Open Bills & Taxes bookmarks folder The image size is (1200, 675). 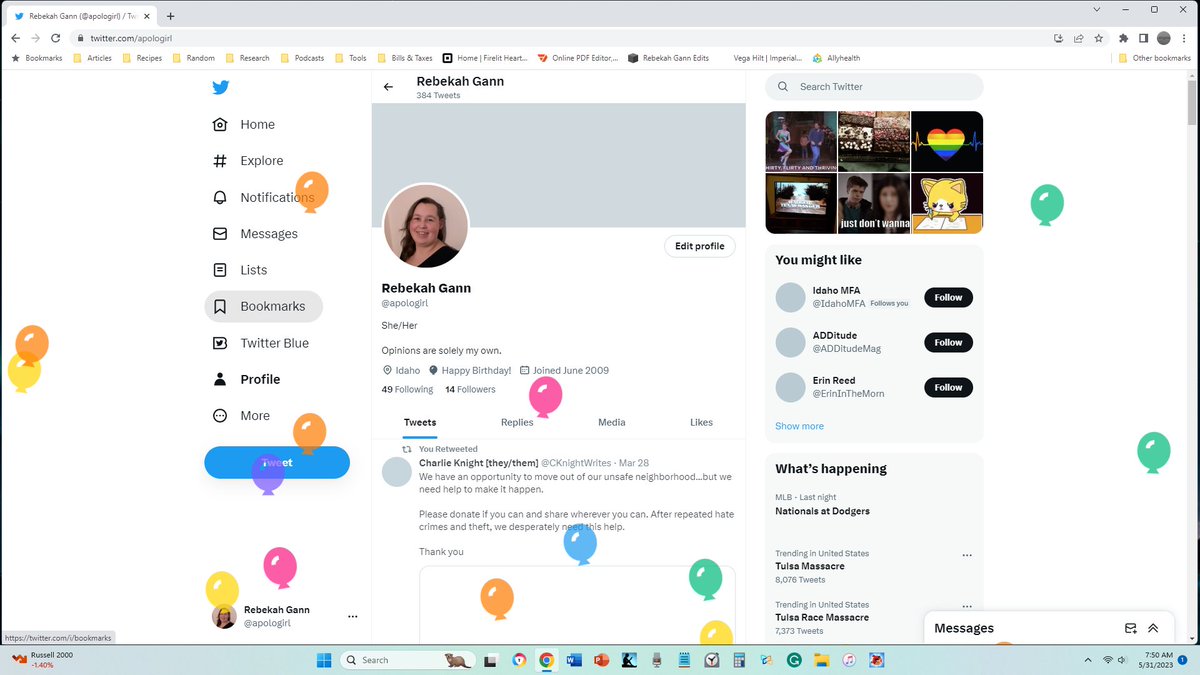(x=405, y=58)
